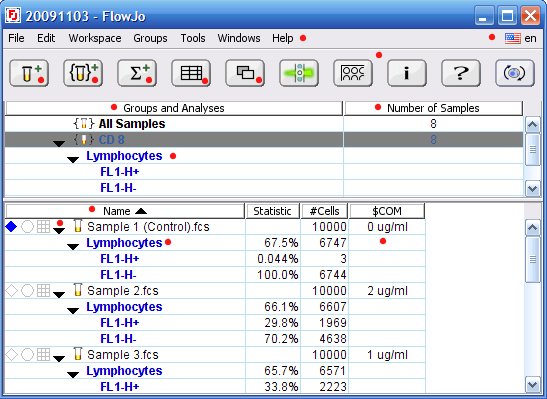Open the Workspace menu
547x399 pixels.
(x=95, y=38)
